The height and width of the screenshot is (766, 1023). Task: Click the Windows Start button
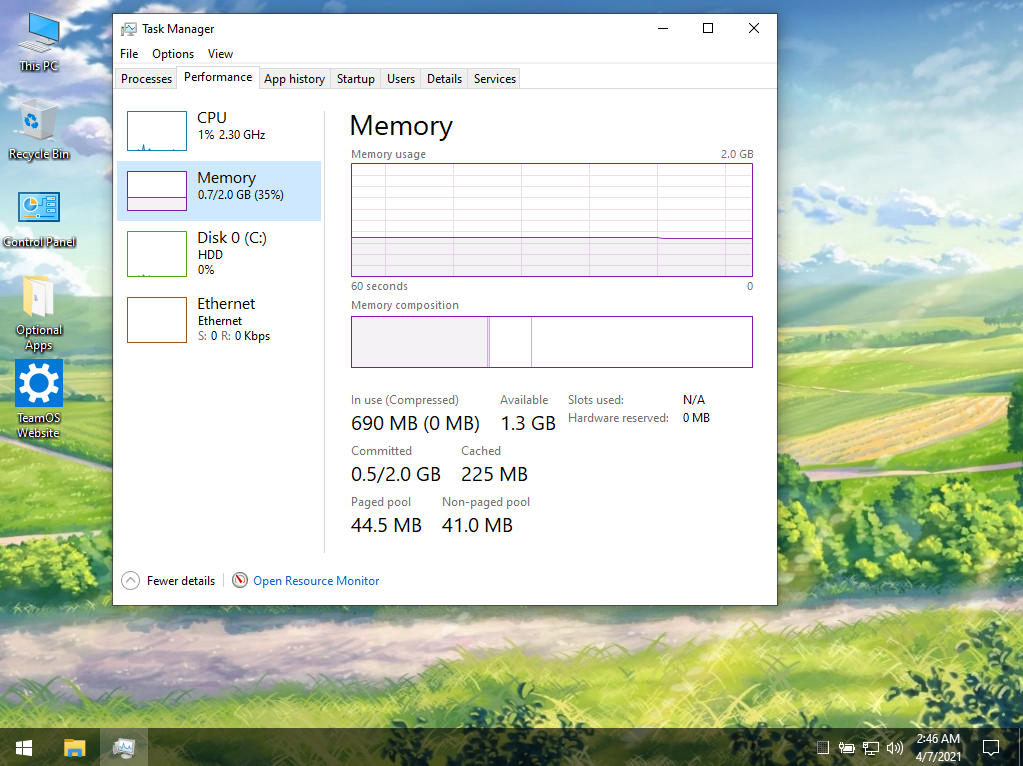(24, 748)
